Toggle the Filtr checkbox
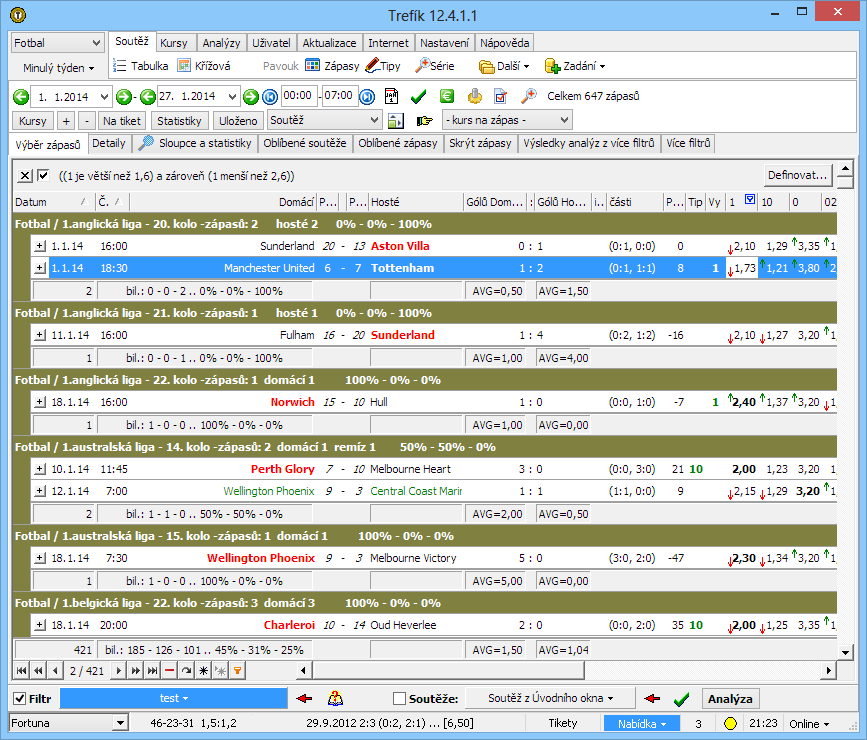The width and height of the screenshot is (867, 740). [x=20, y=698]
